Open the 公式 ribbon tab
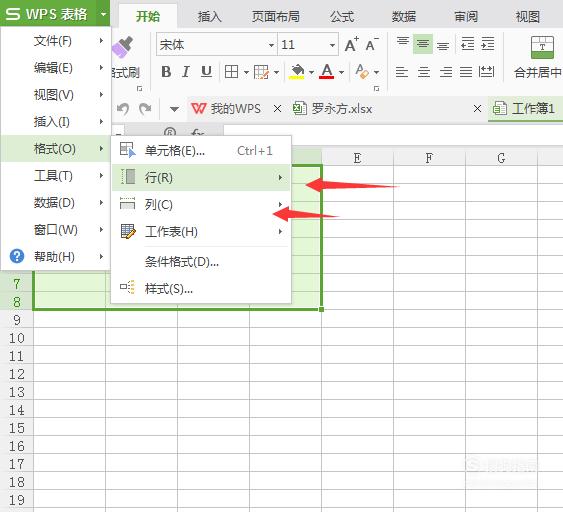Viewport: 563px width, 512px height. pos(342,17)
